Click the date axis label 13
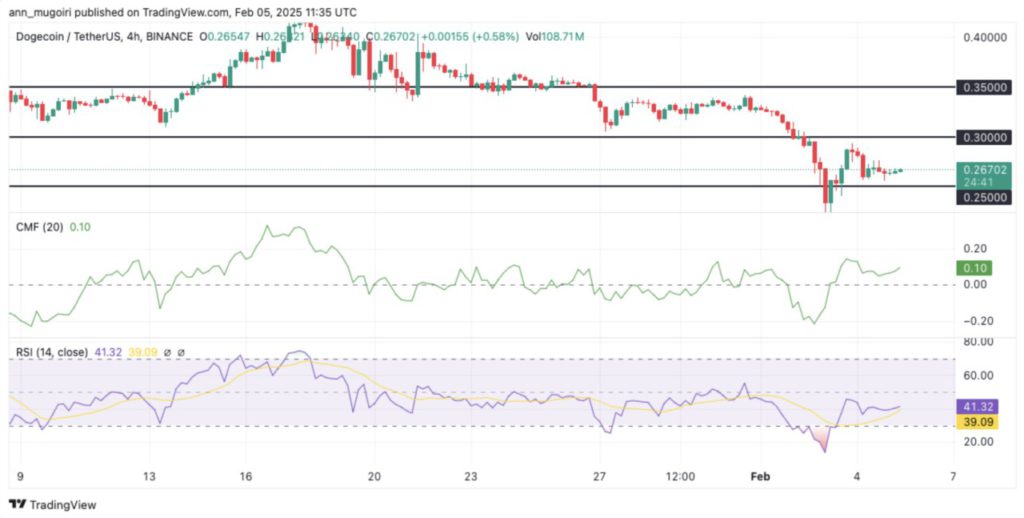The height and width of the screenshot is (518, 1024). pos(150,477)
